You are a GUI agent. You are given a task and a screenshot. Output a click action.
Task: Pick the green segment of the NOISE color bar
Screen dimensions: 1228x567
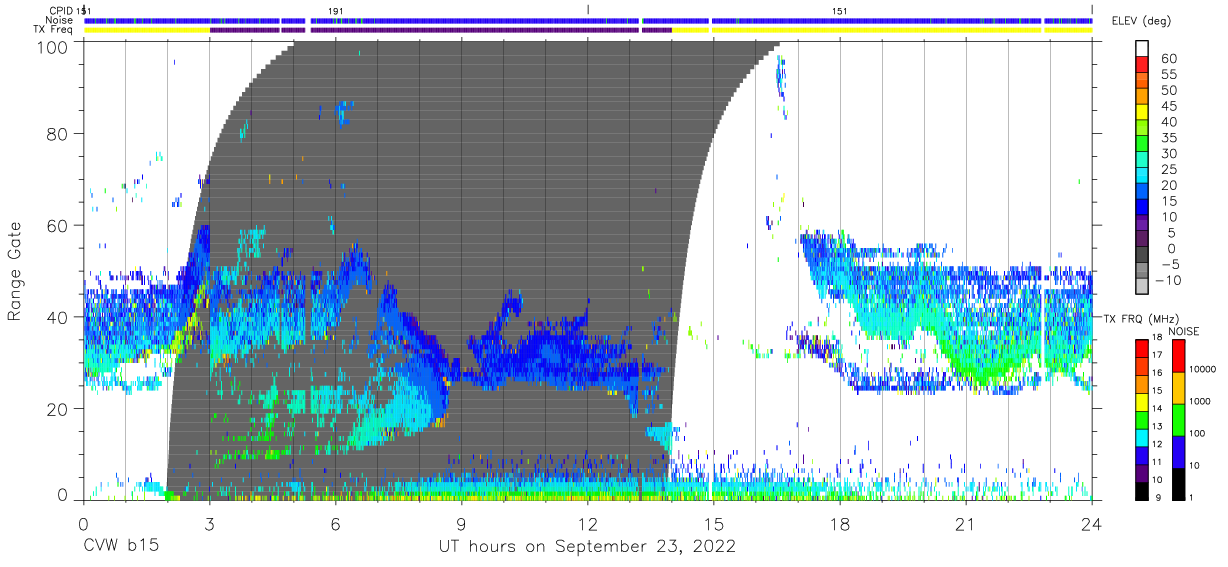coord(1177,418)
